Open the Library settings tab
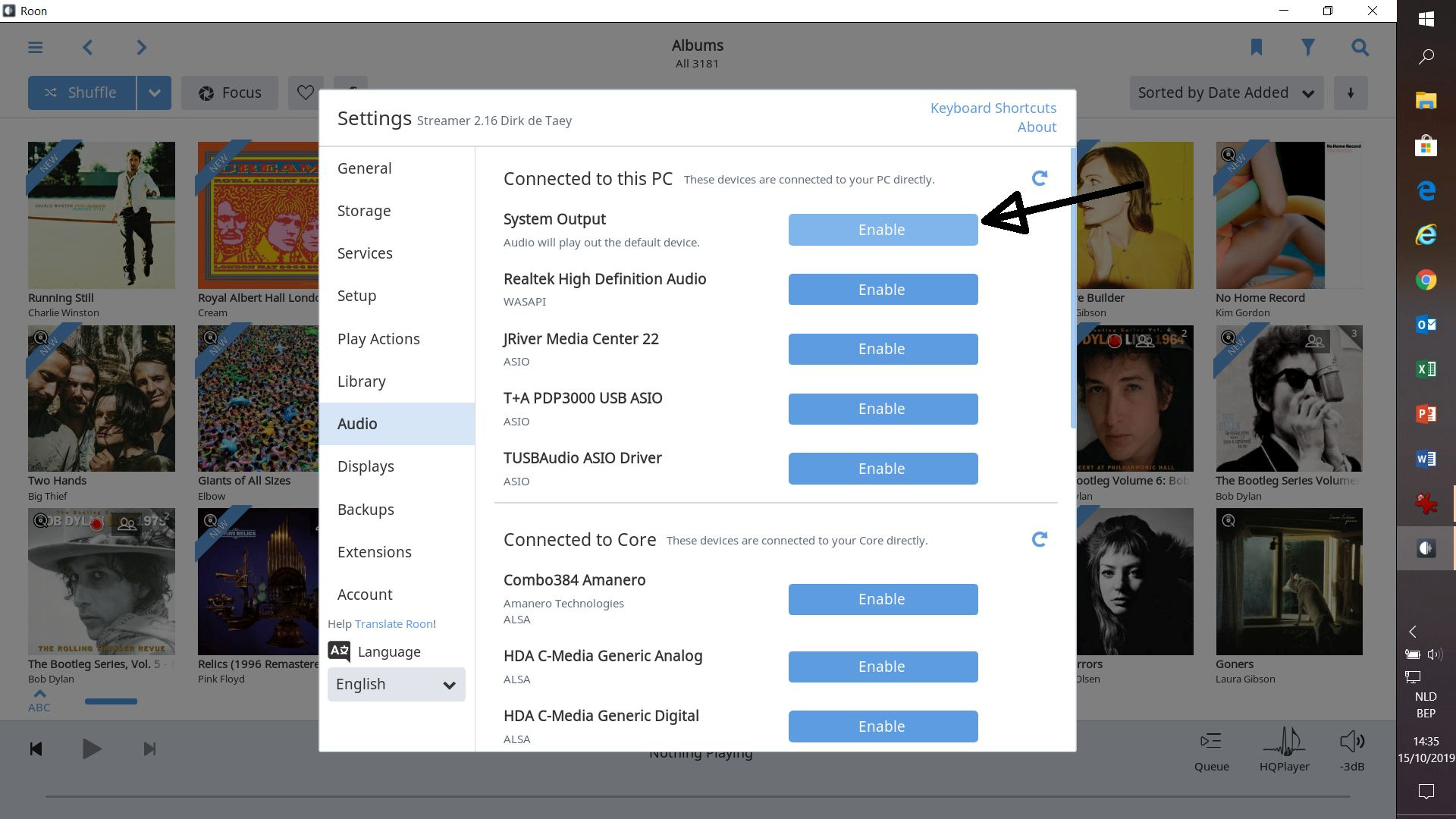 (x=397, y=381)
